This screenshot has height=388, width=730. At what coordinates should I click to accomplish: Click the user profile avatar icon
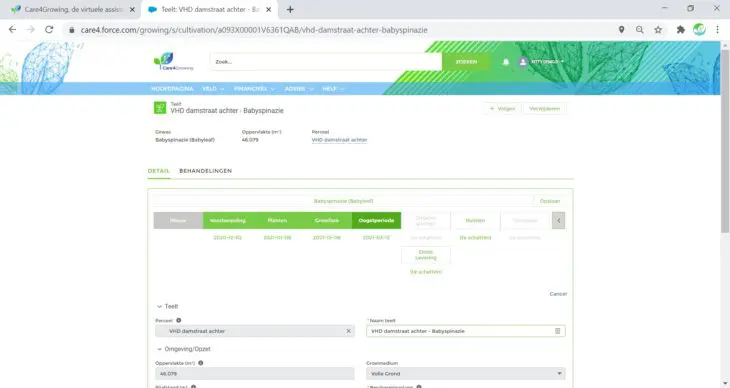tap(523, 62)
